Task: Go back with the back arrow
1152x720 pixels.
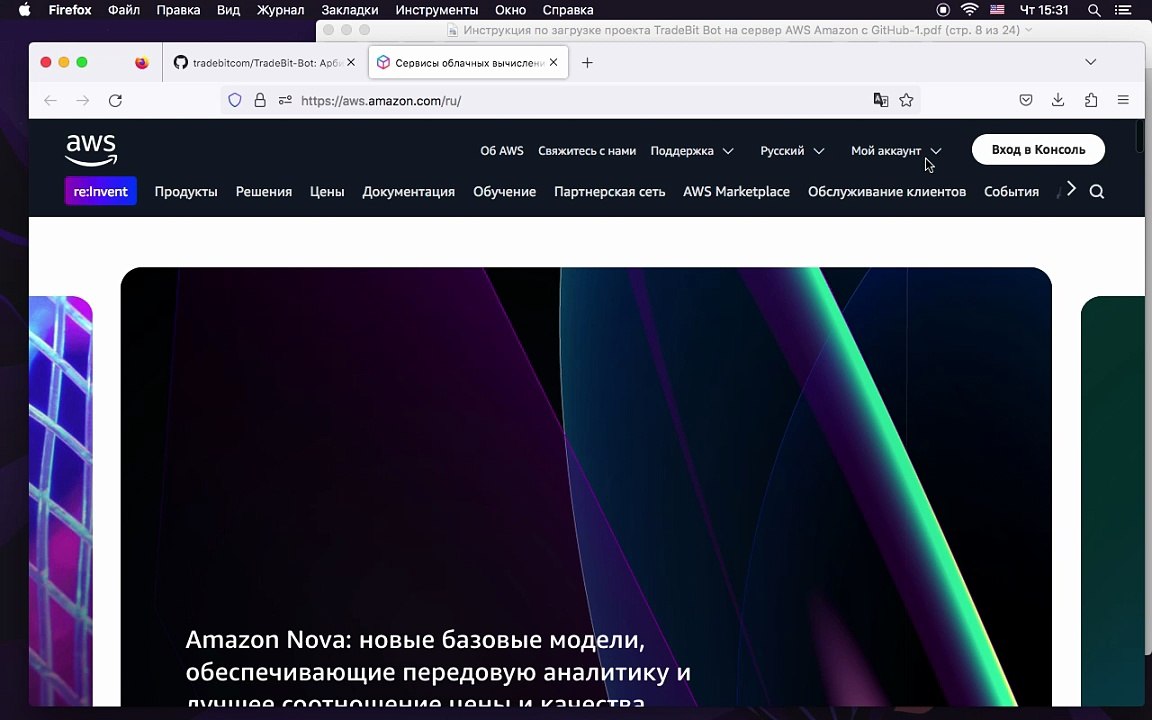Action: (50, 101)
